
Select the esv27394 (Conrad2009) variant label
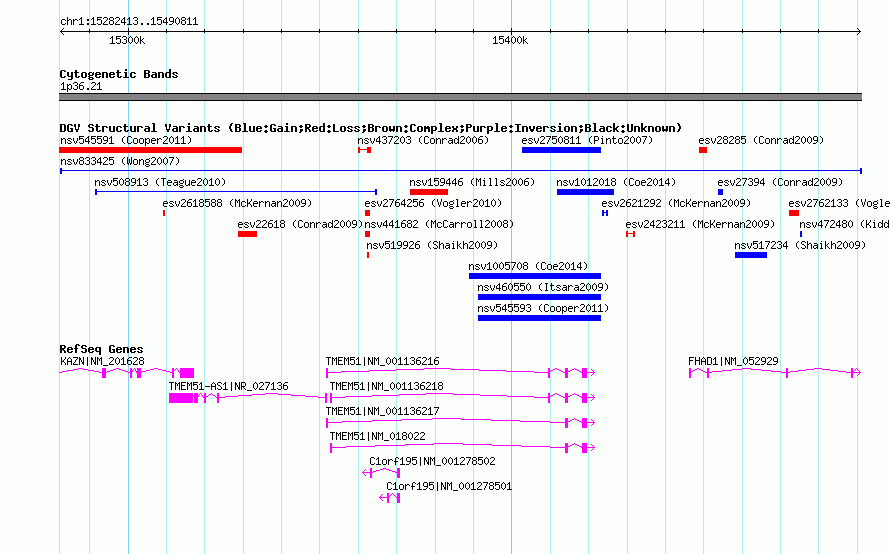pos(780,182)
